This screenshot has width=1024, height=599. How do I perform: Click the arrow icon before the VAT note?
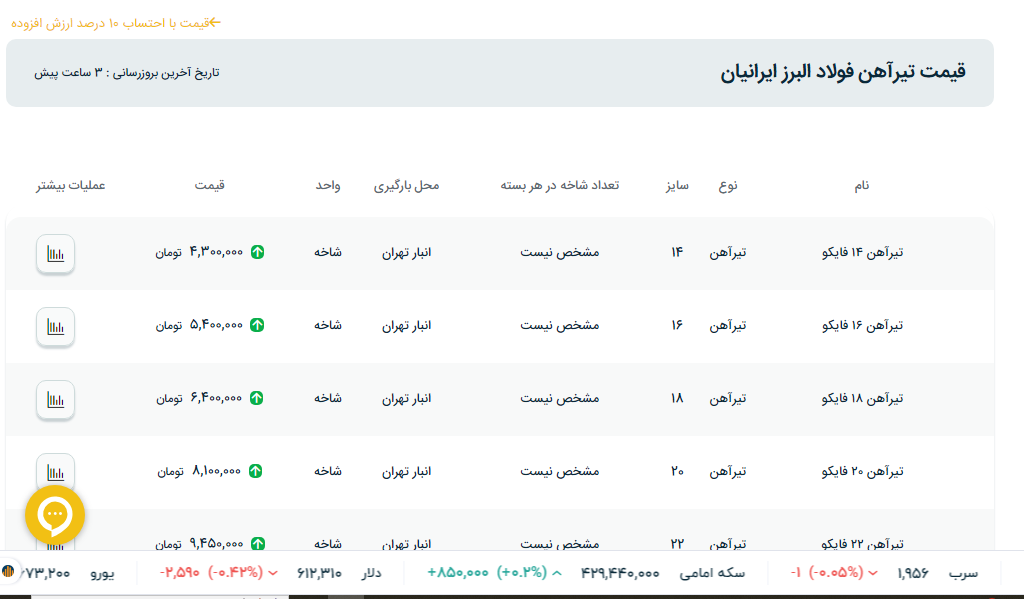(x=213, y=22)
